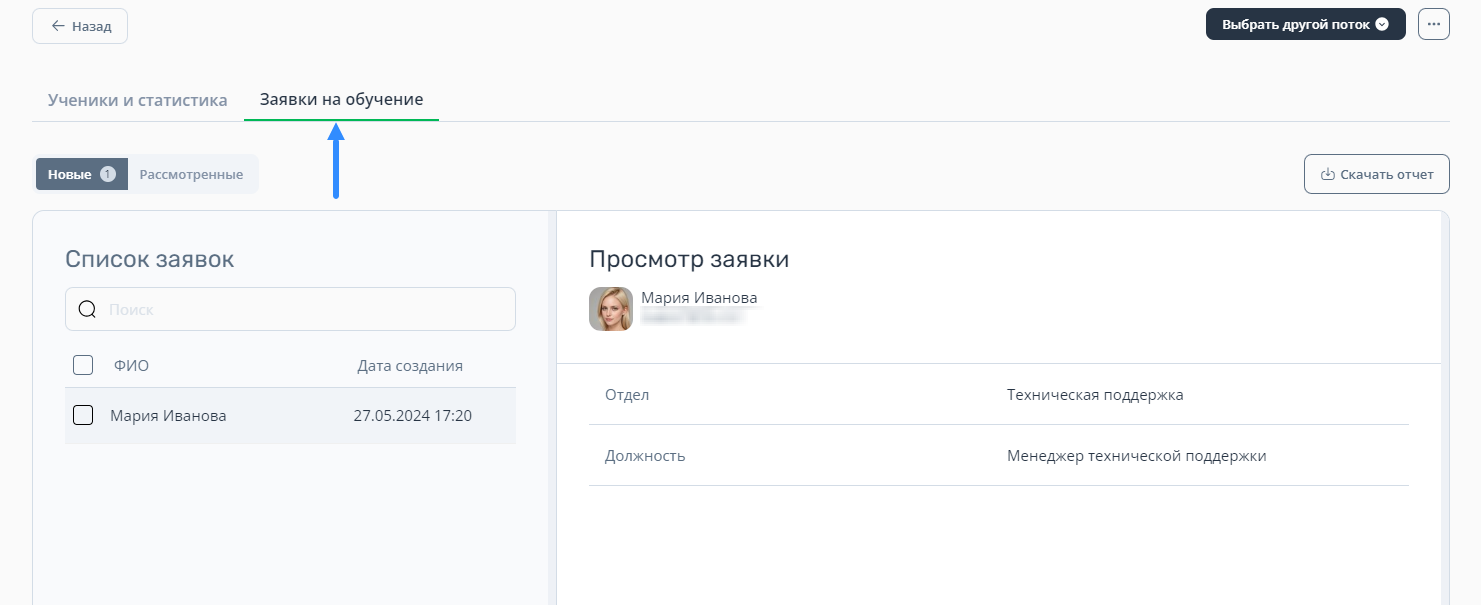Click the vertical scrollbar of the request view
This screenshot has width=1481, height=605.
[1445, 400]
